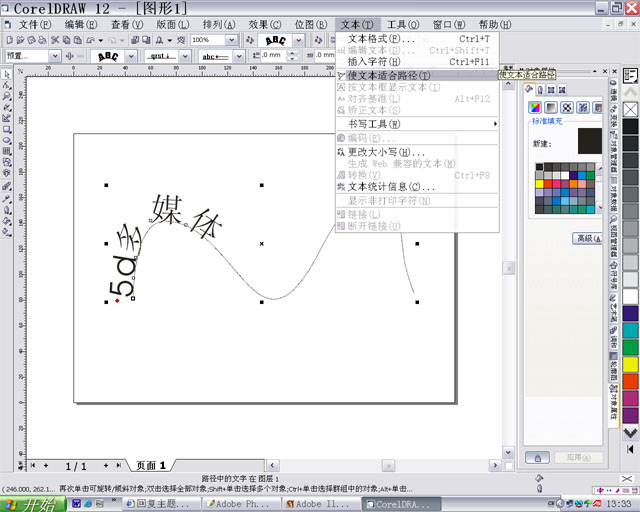
Task: Click the Undo arrow icon
Action: (x=91, y=40)
